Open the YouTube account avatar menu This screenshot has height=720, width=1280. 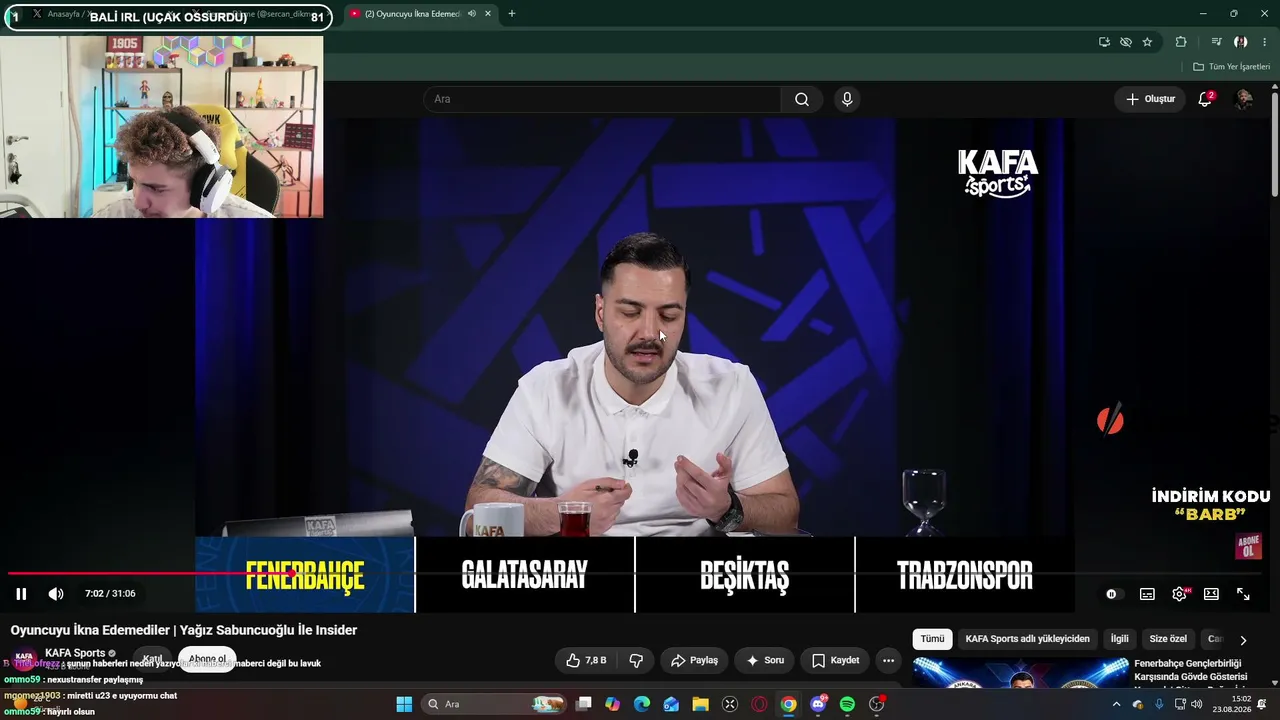(1244, 99)
